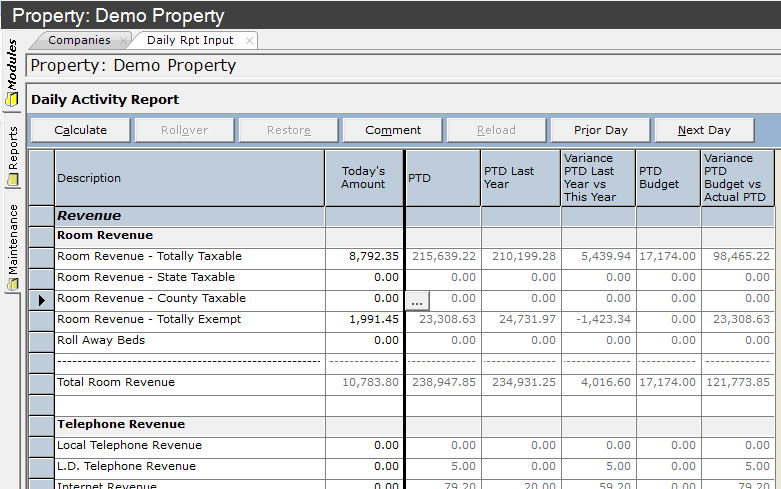Close the Companies tab
781x489 pixels.
coord(123,41)
